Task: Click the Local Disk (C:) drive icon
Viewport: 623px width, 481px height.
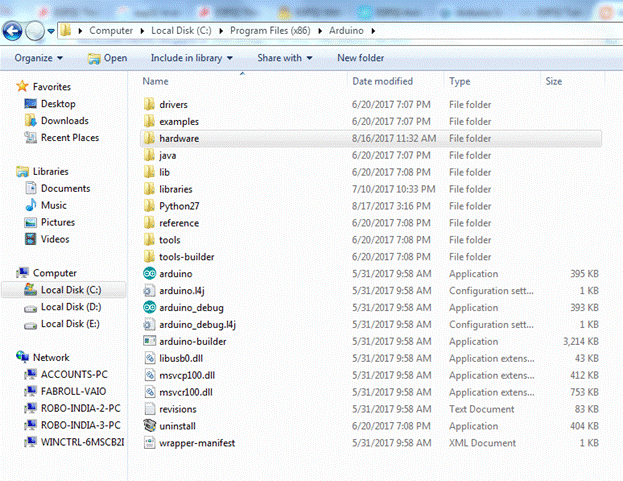Action: click(31, 290)
